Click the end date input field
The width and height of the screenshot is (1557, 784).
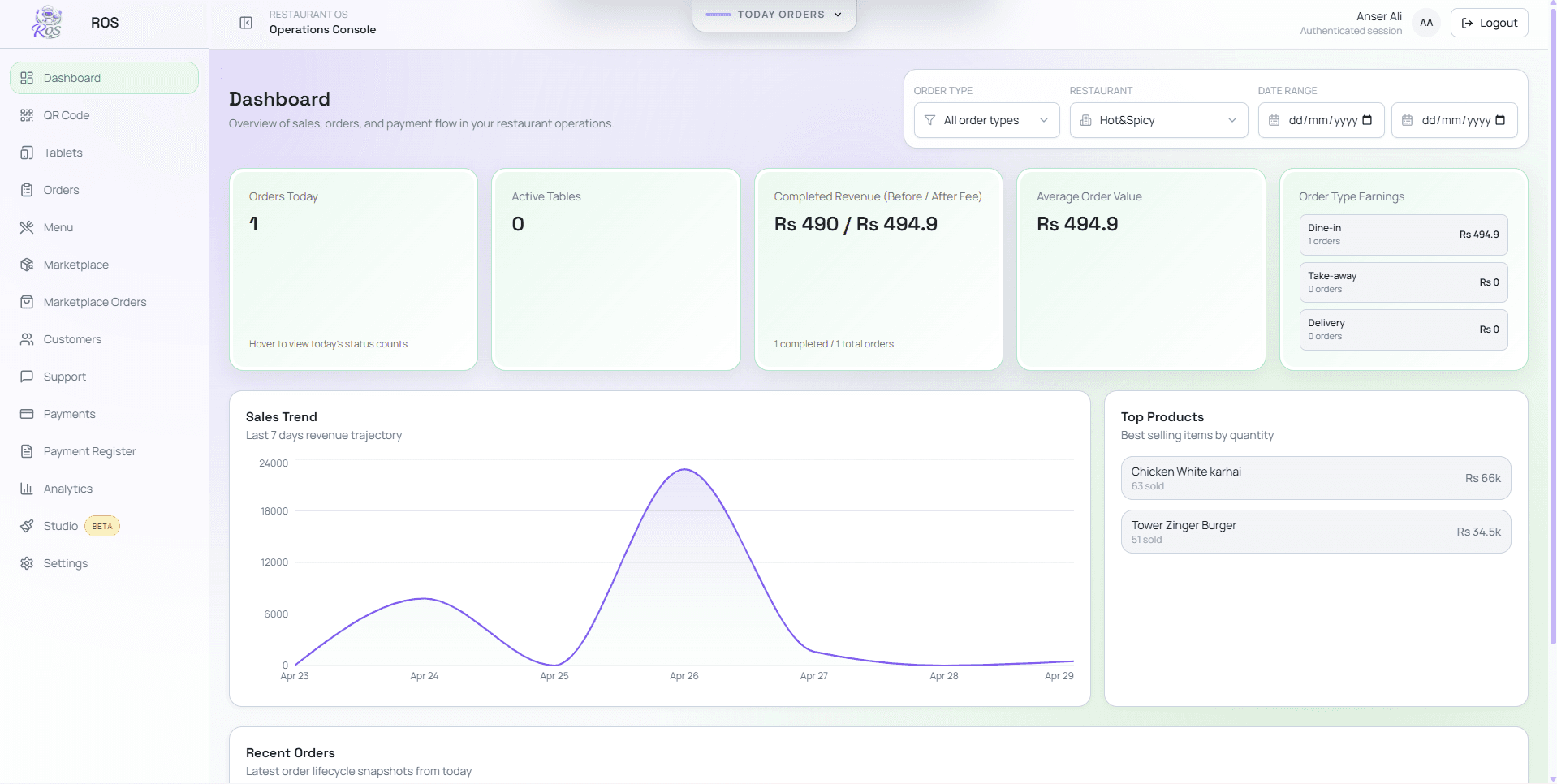(x=1454, y=120)
